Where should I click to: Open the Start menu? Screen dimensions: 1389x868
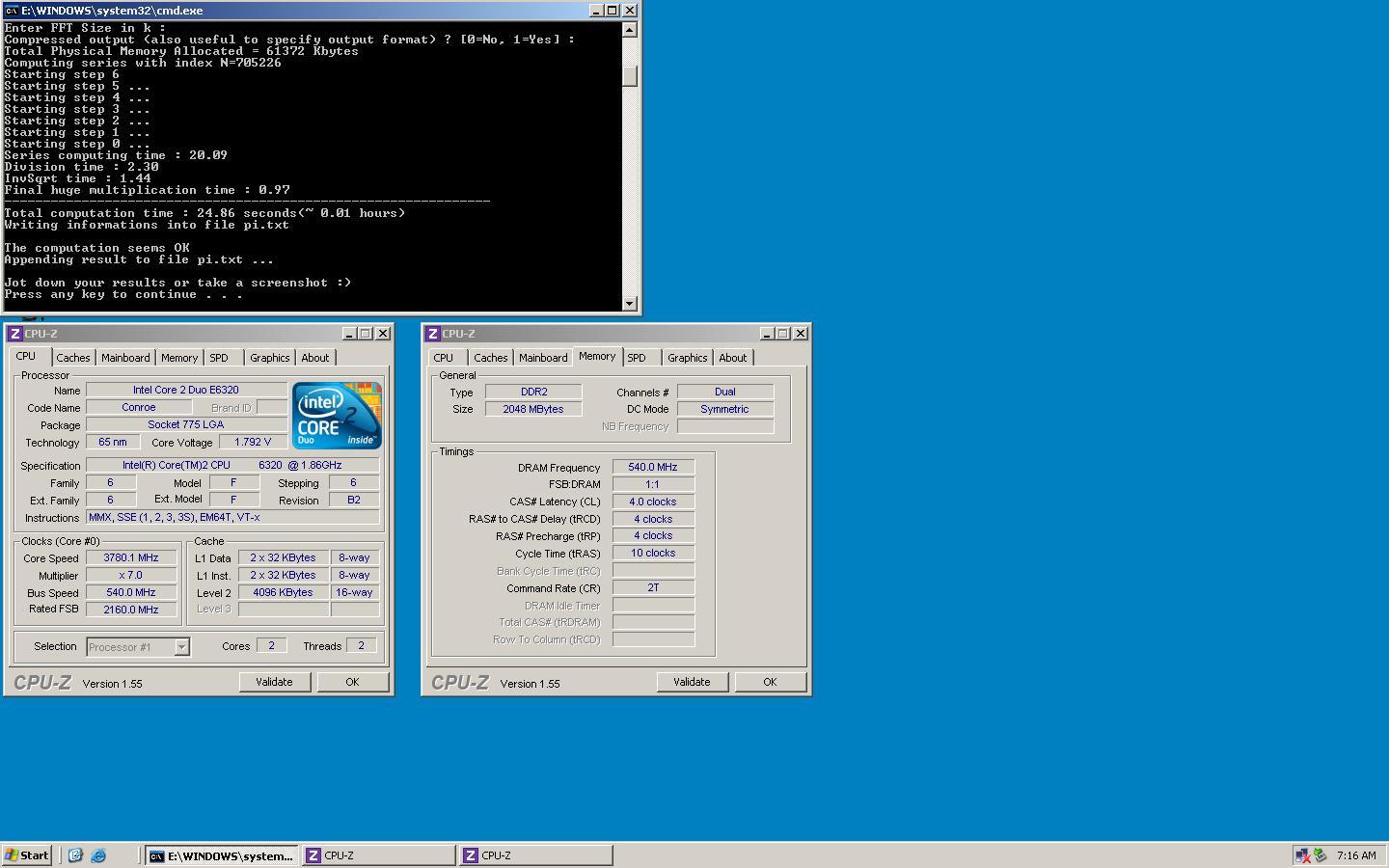pyautogui.click(x=27, y=855)
